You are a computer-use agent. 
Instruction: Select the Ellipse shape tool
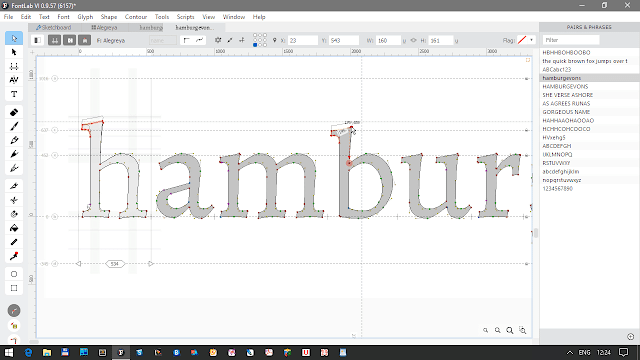coord(14,274)
